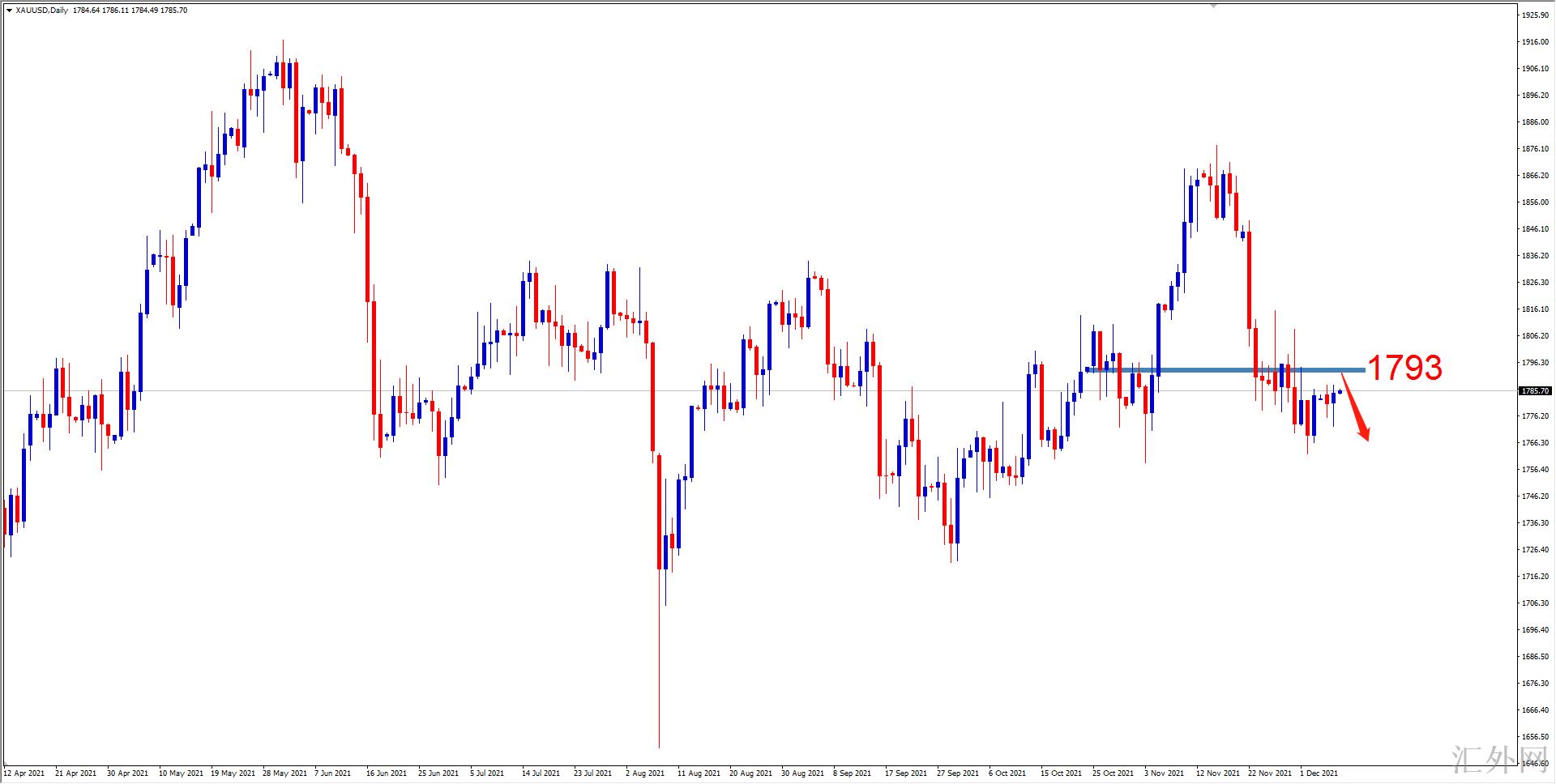Click the 1676.30 price axis label
The image size is (1556, 784).
1535,684
